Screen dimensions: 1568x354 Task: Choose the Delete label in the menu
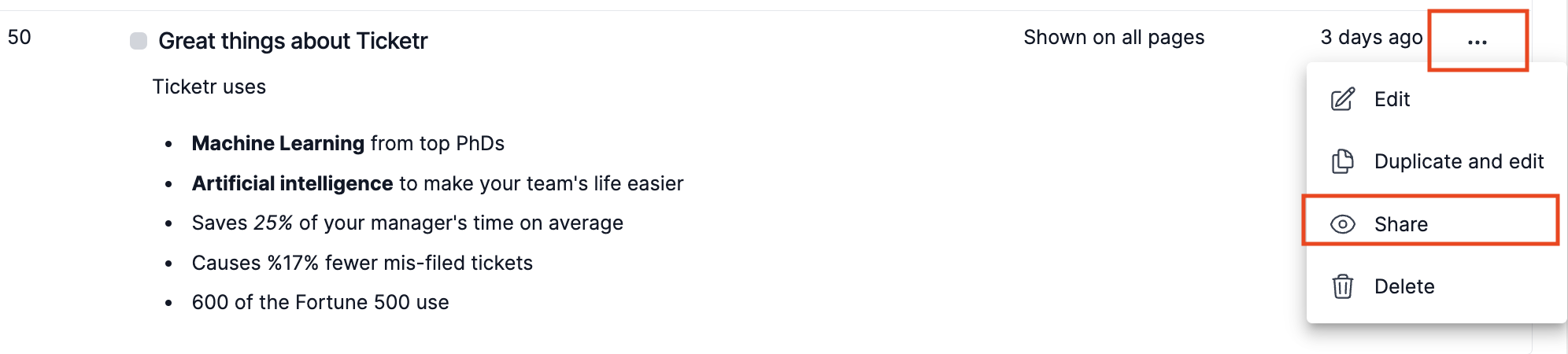pos(1403,286)
